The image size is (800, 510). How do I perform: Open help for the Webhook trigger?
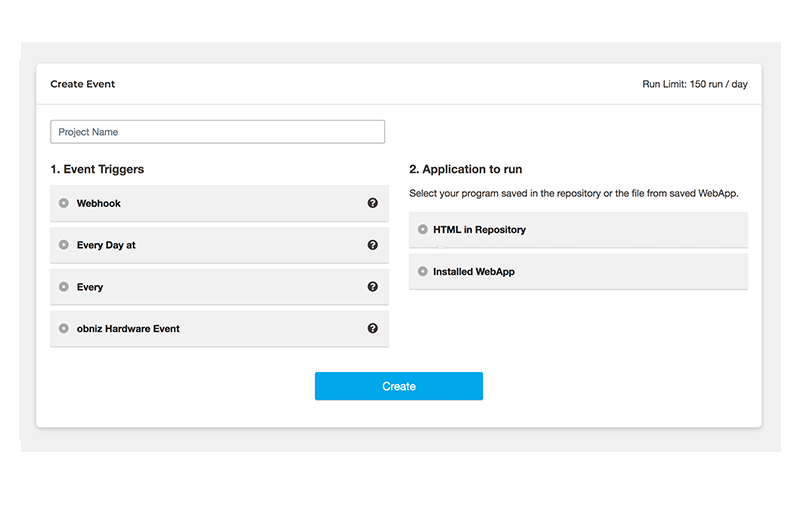point(373,203)
